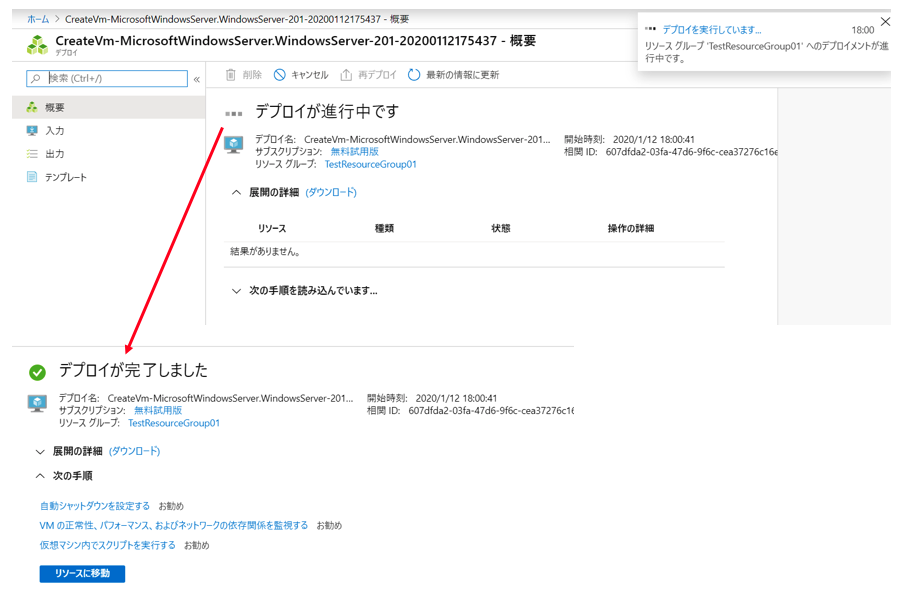Open 無料試用版 link in completed panel
The image size is (898, 589).
(x=158, y=410)
